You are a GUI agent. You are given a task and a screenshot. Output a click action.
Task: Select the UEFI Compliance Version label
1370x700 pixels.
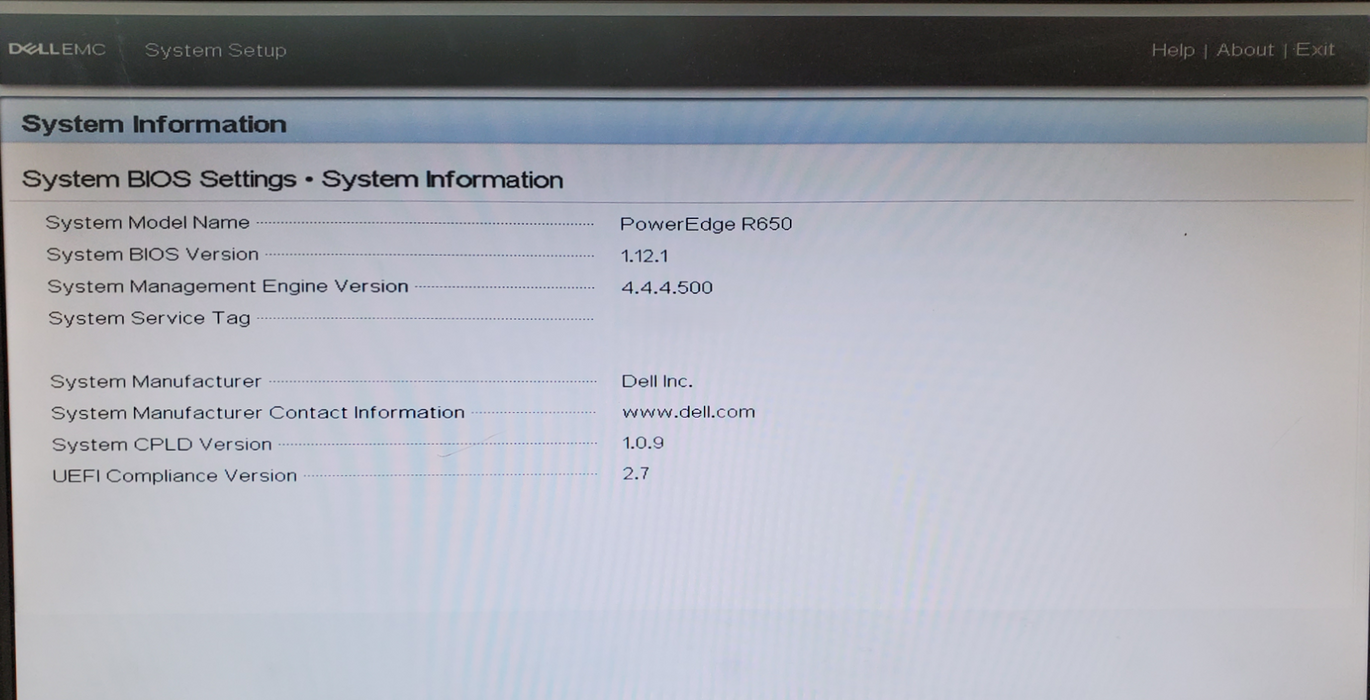(175, 476)
